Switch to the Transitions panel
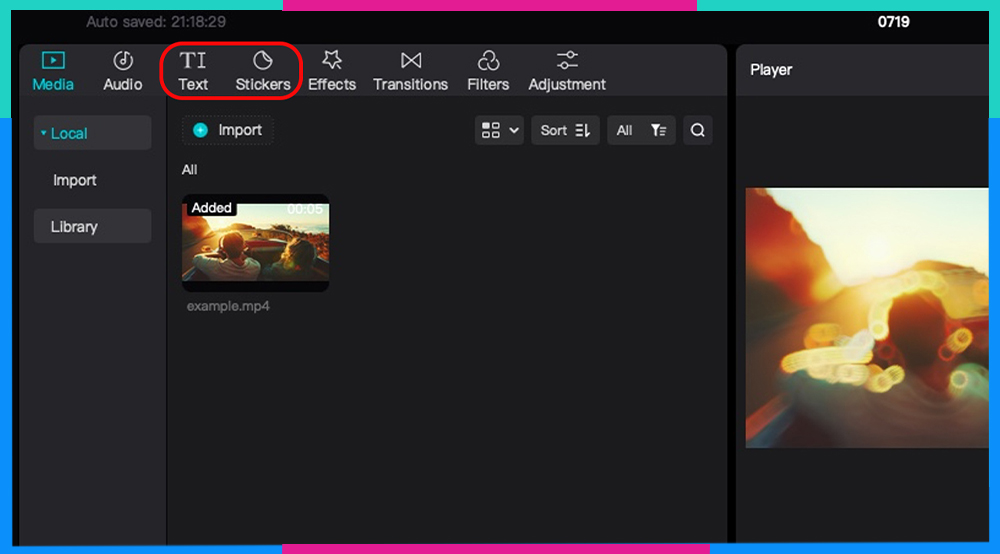The height and width of the screenshot is (554, 1000). tap(410, 71)
